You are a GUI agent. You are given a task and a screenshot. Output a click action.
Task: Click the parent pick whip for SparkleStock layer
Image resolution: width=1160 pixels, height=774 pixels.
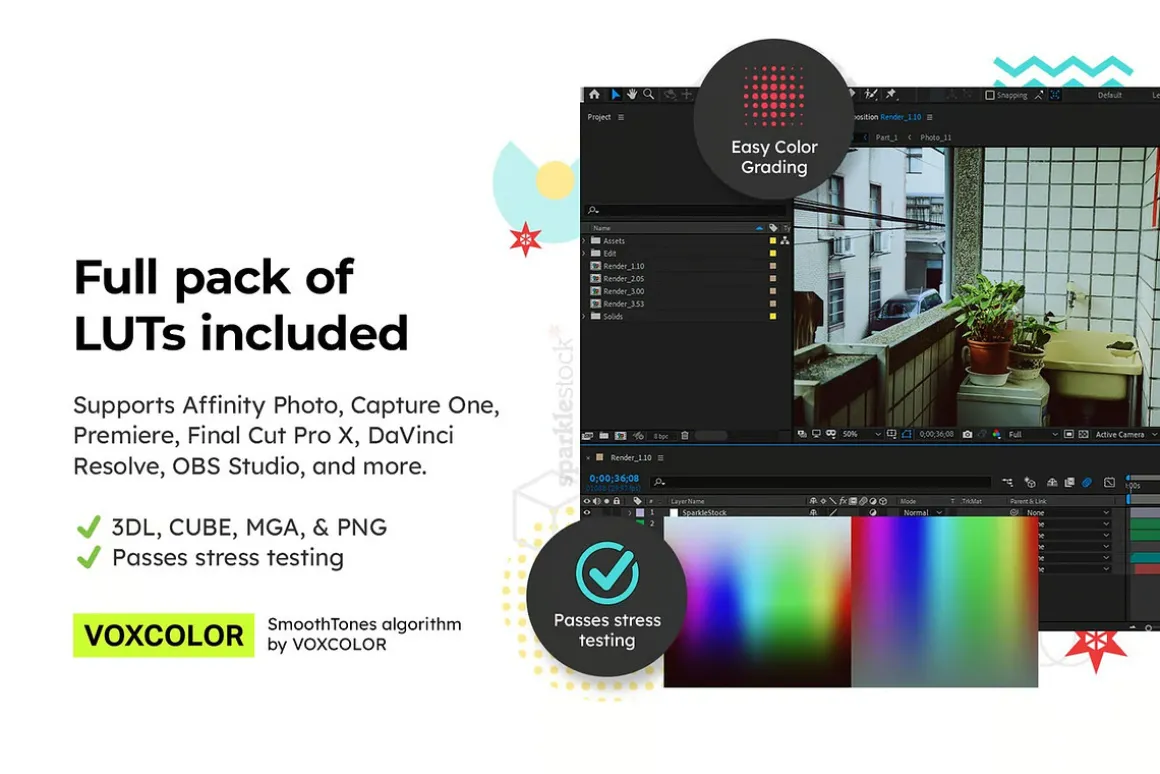click(x=1014, y=512)
